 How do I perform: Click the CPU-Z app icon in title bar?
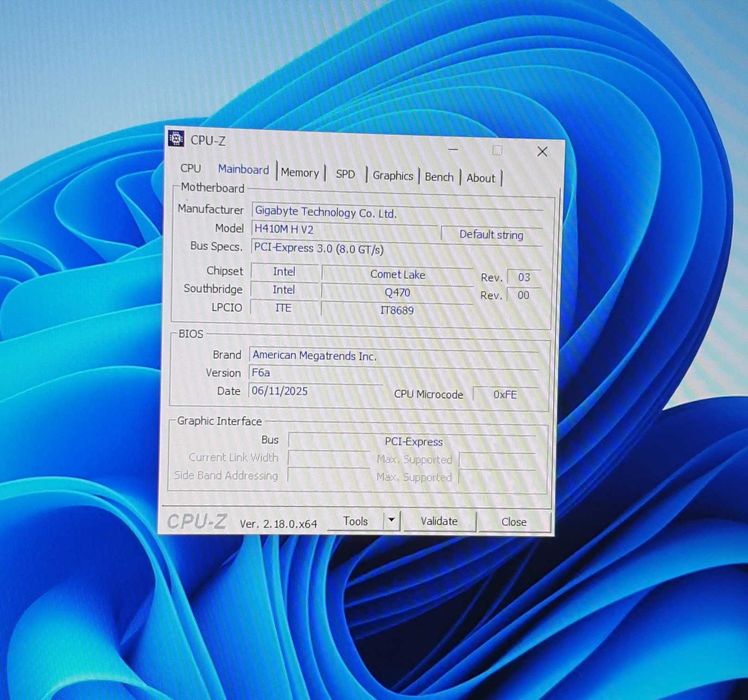coord(176,138)
